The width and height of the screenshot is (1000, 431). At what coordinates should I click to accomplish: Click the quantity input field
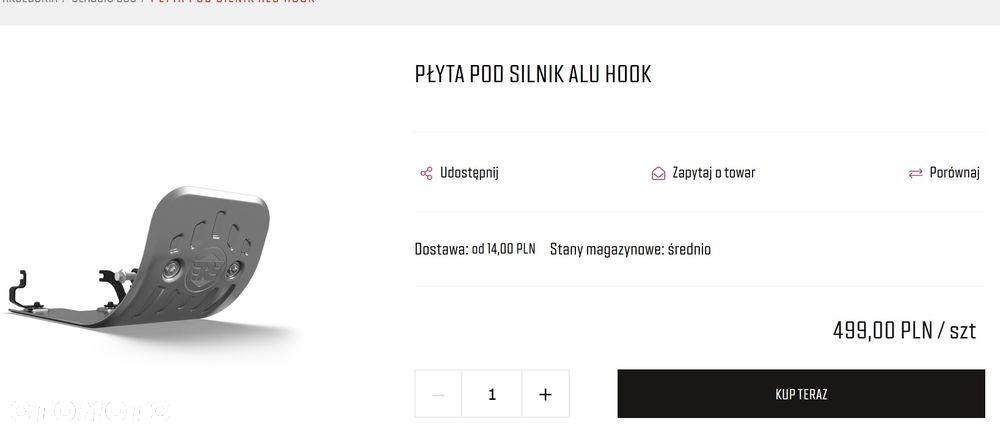pos(492,394)
